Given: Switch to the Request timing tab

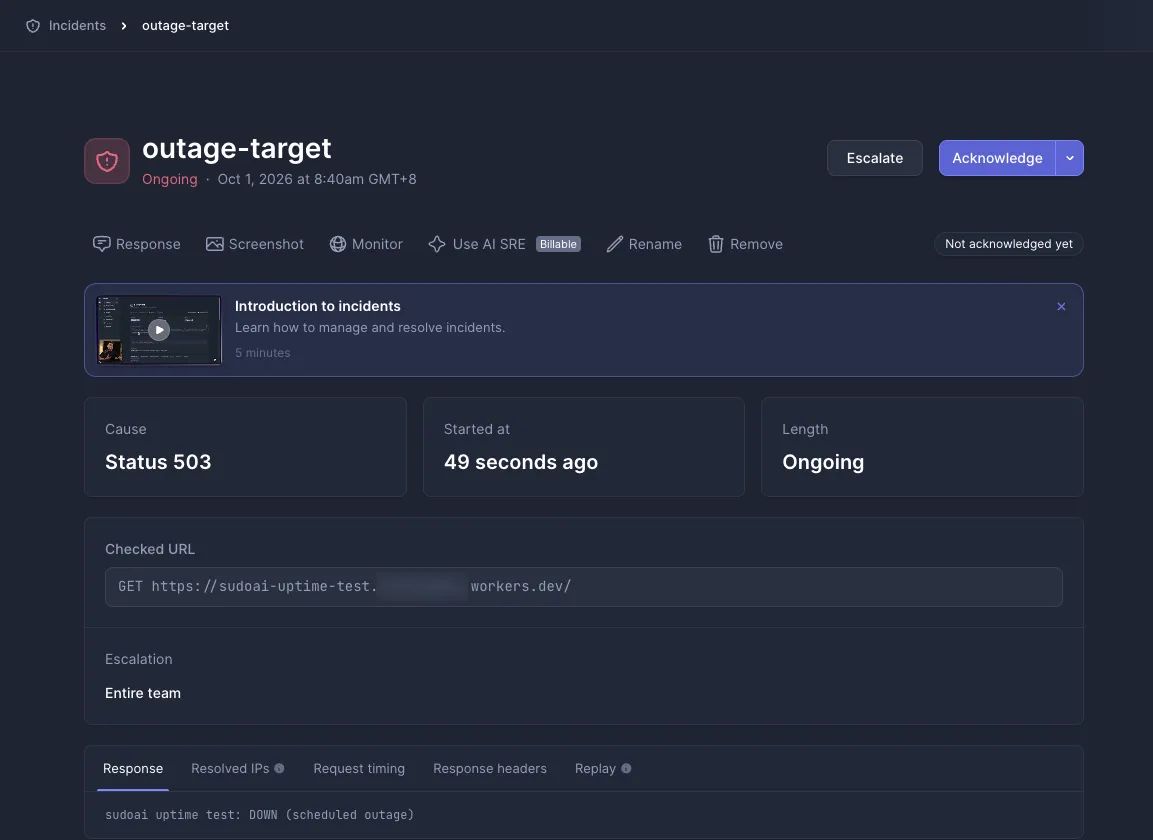Looking at the screenshot, I should coord(359,769).
